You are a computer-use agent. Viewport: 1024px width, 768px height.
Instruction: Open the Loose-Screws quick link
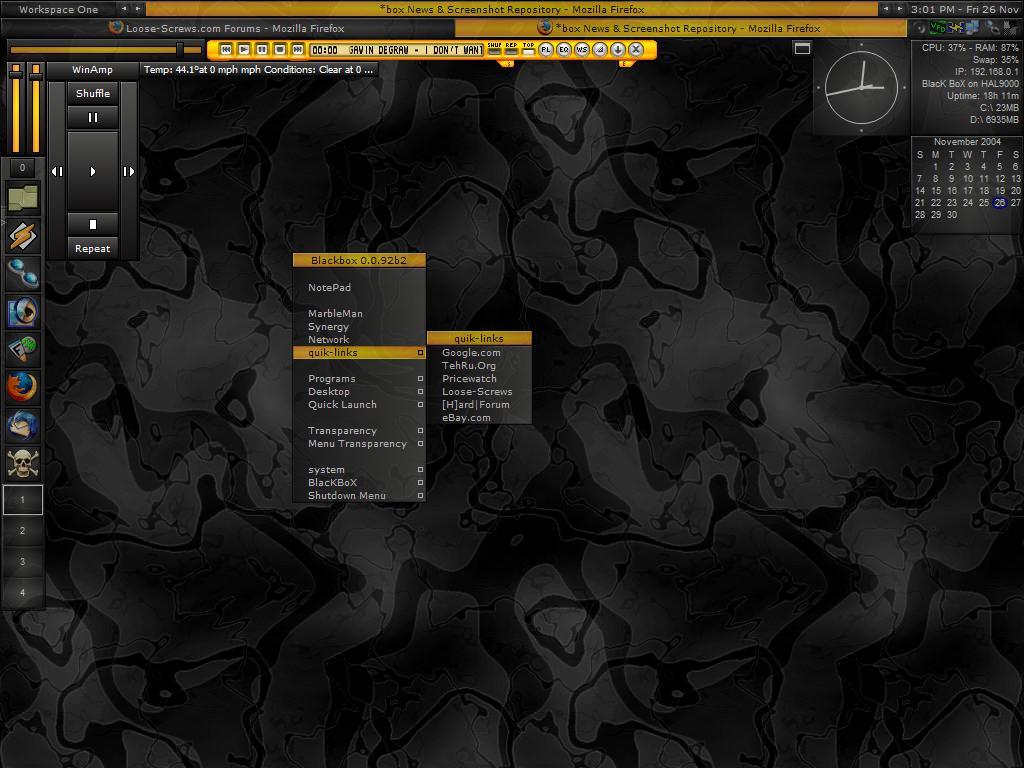(x=479, y=392)
